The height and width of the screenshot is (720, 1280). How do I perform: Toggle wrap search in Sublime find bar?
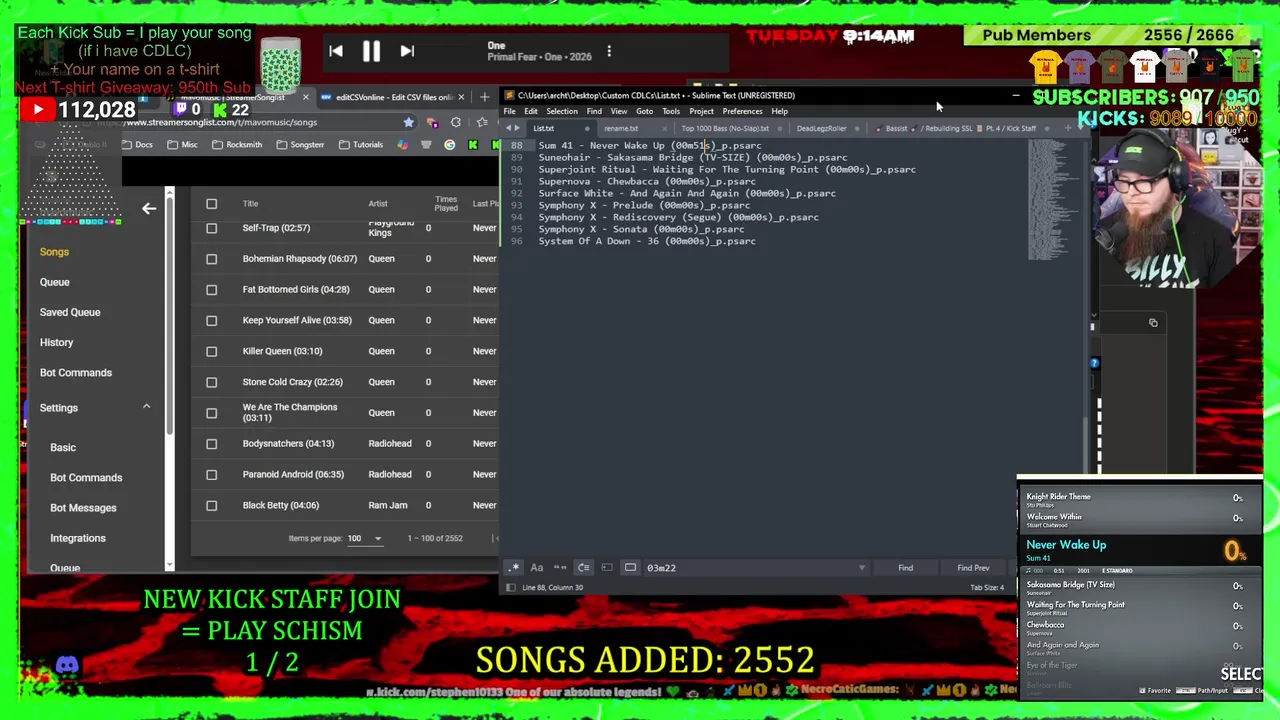click(584, 568)
